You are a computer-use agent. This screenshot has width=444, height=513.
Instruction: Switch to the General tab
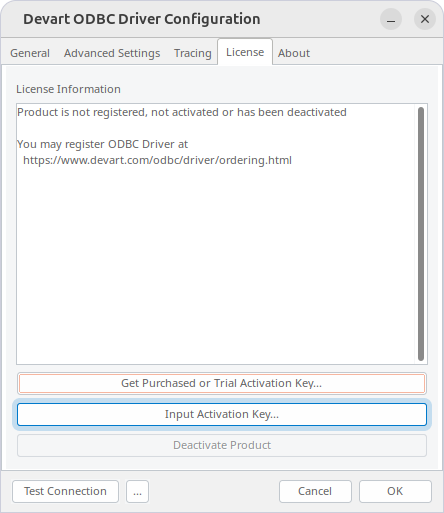[30, 53]
